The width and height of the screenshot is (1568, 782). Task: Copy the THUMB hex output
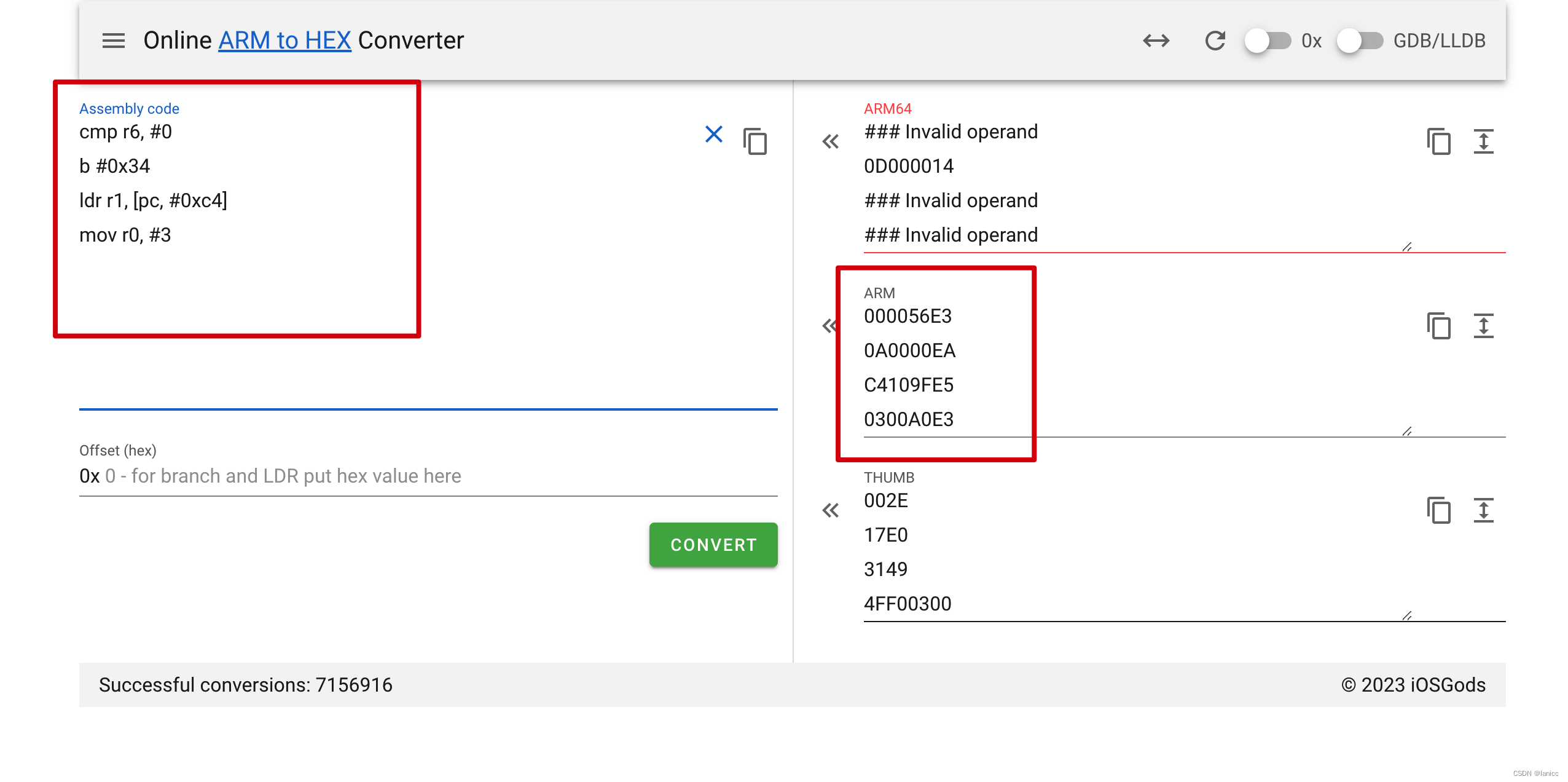coord(1438,510)
